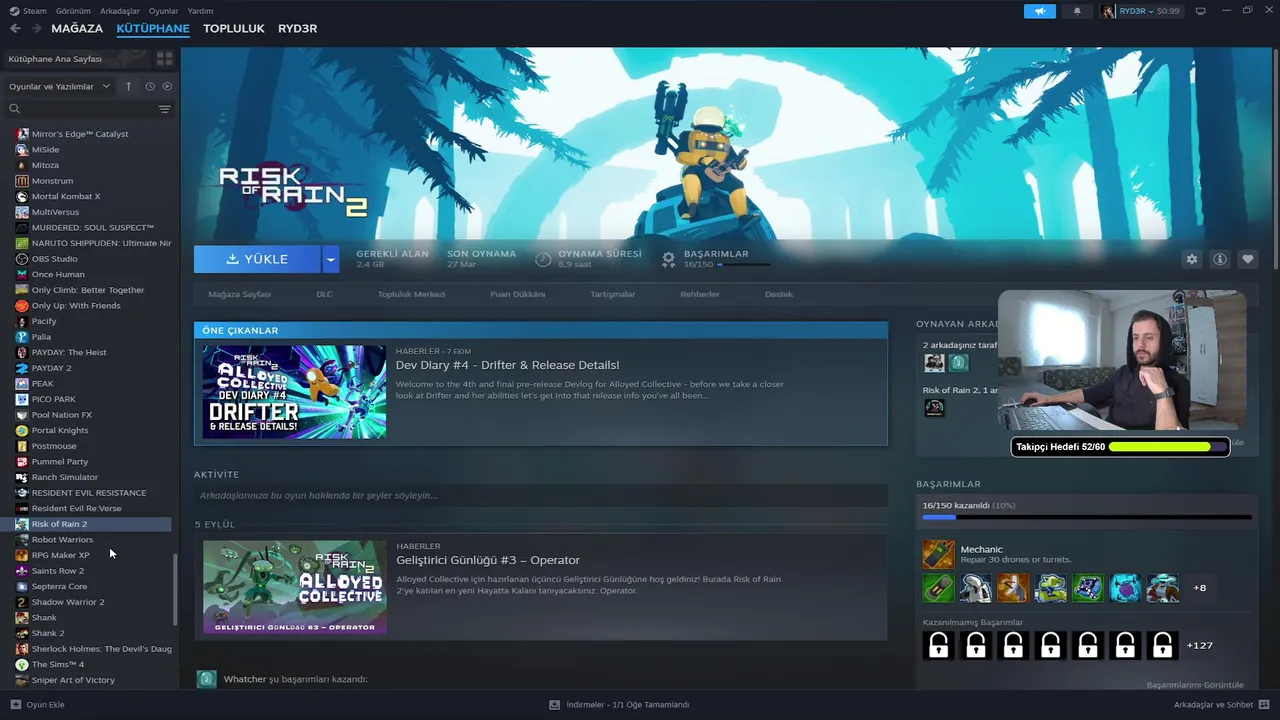Click the back navigation arrow
The width and height of the screenshot is (1280, 720).
click(x=15, y=28)
